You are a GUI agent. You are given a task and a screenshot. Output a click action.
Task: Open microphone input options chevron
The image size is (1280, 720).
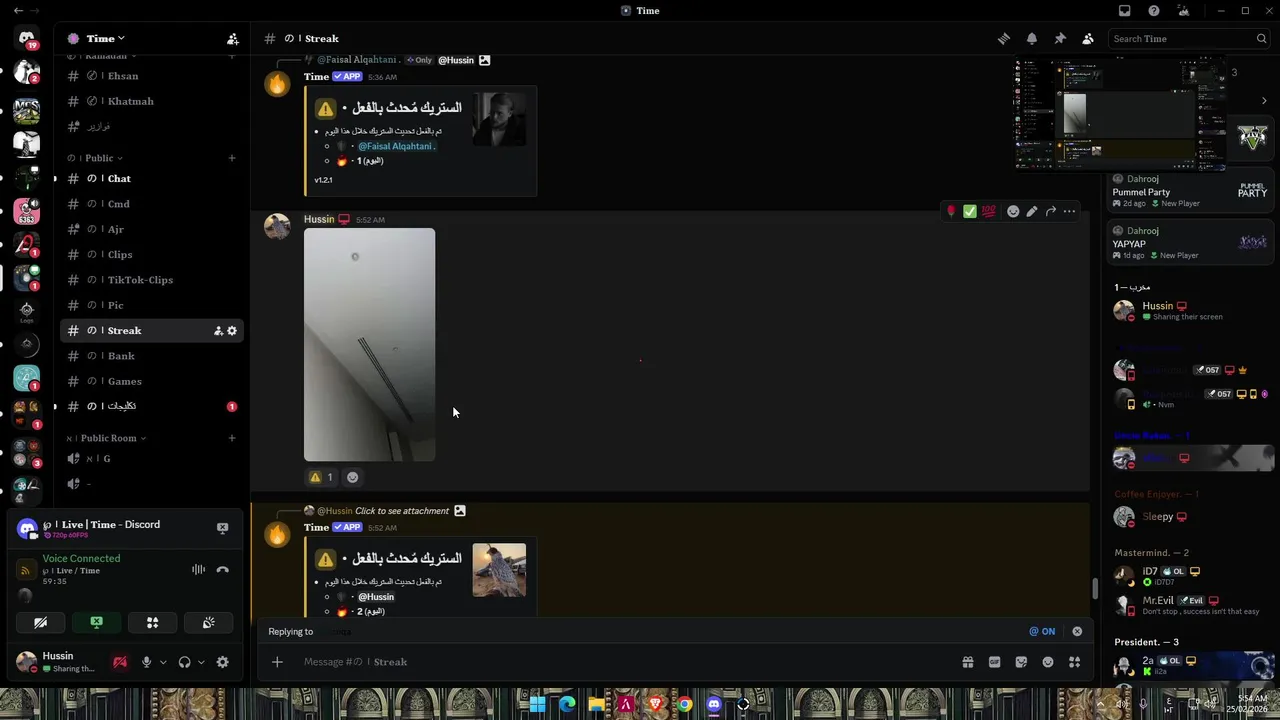click(x=163, y=662)
